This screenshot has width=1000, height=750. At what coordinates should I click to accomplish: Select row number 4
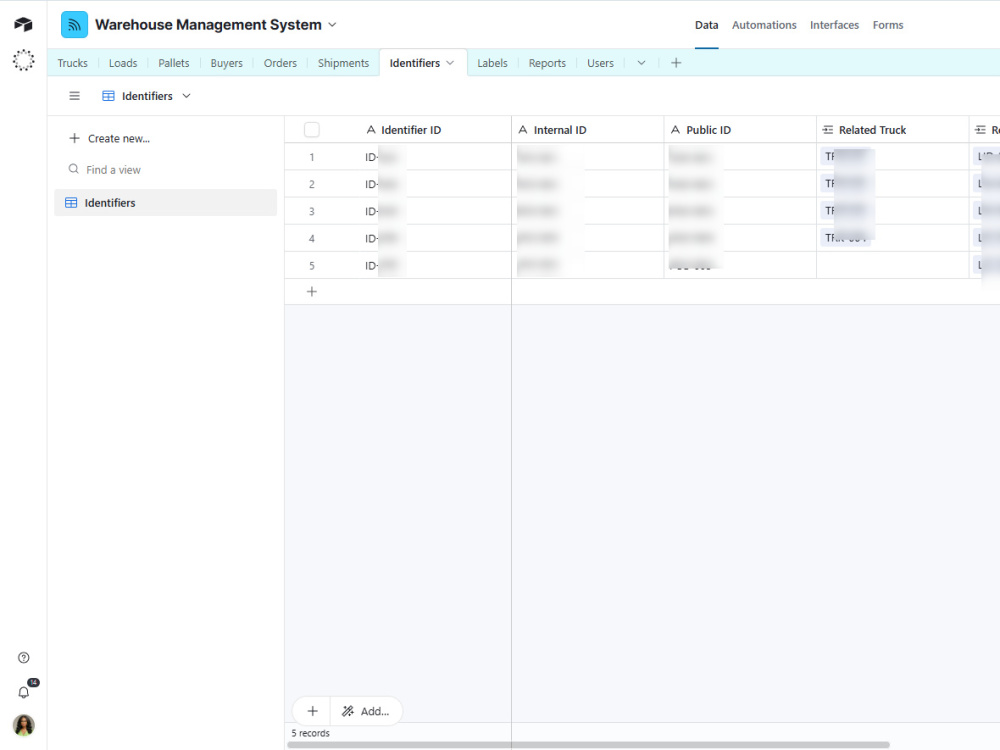312,239
